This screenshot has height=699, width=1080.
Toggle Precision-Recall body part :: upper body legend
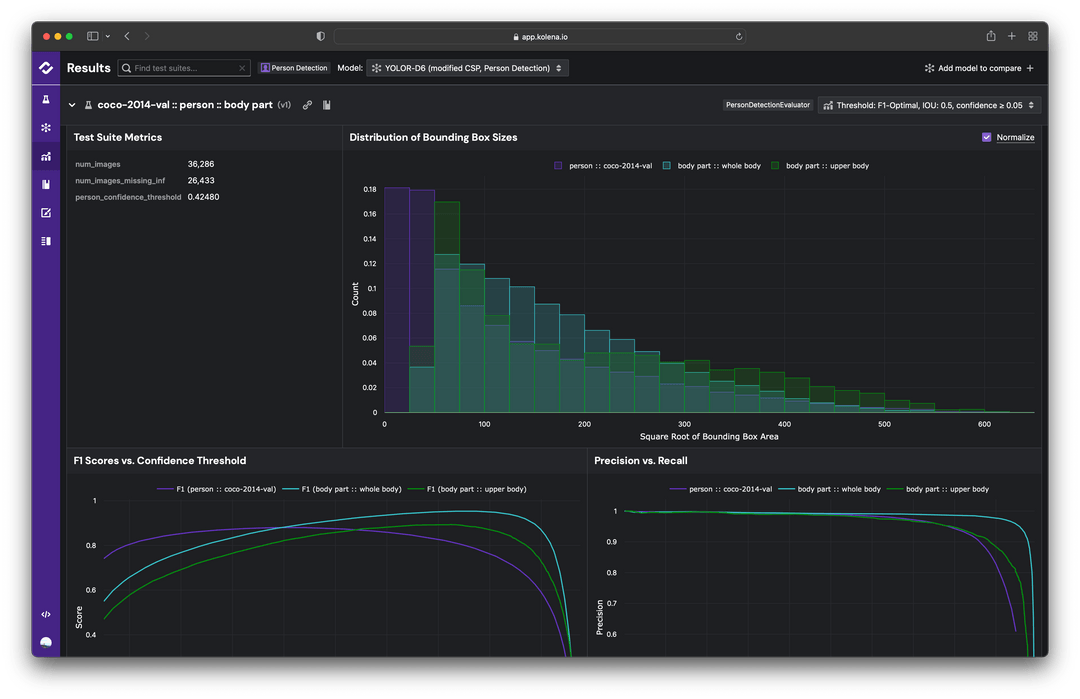click(x=938, y=489)
